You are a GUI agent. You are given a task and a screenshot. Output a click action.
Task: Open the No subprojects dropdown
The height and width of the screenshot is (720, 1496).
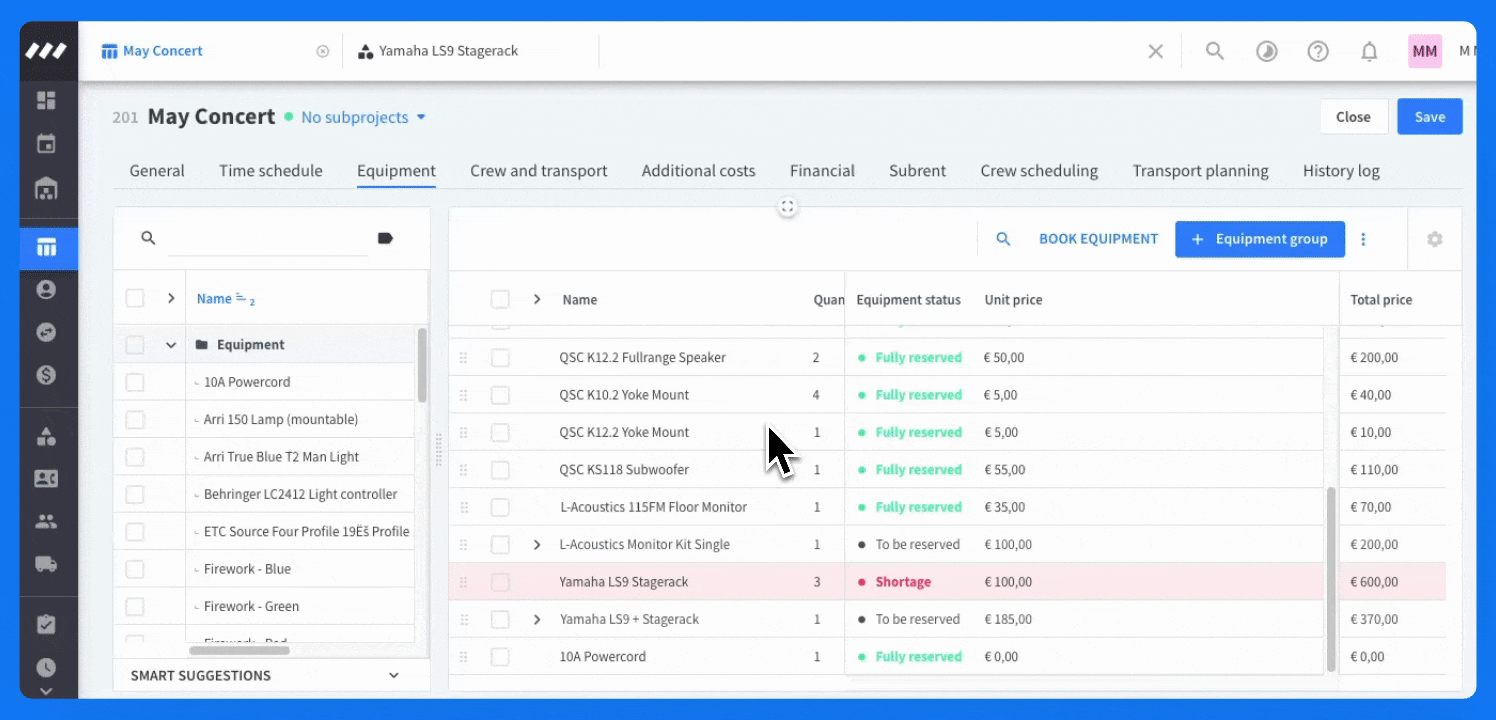point(362,117)
